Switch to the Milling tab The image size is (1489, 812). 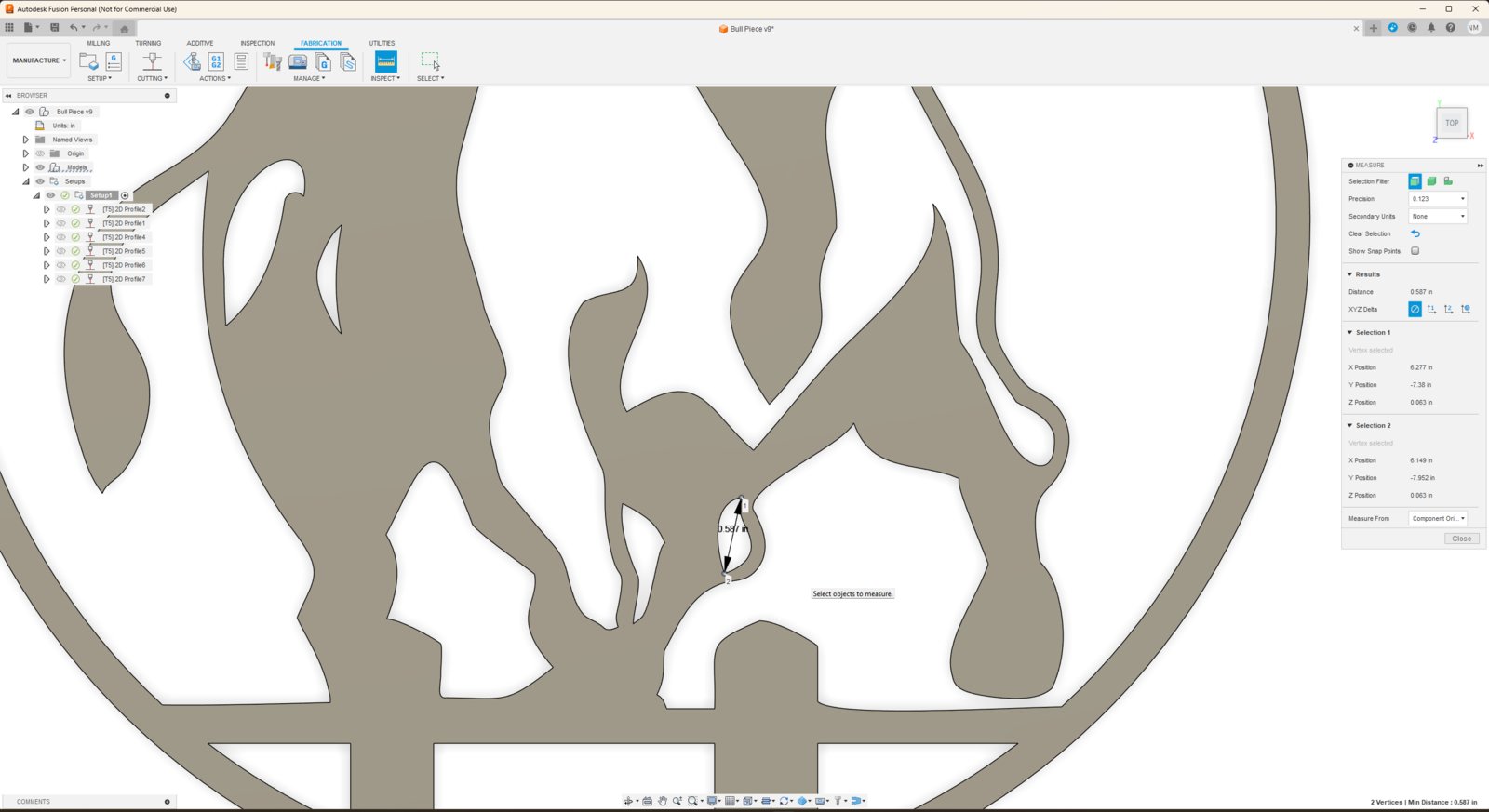coord(98,43)
